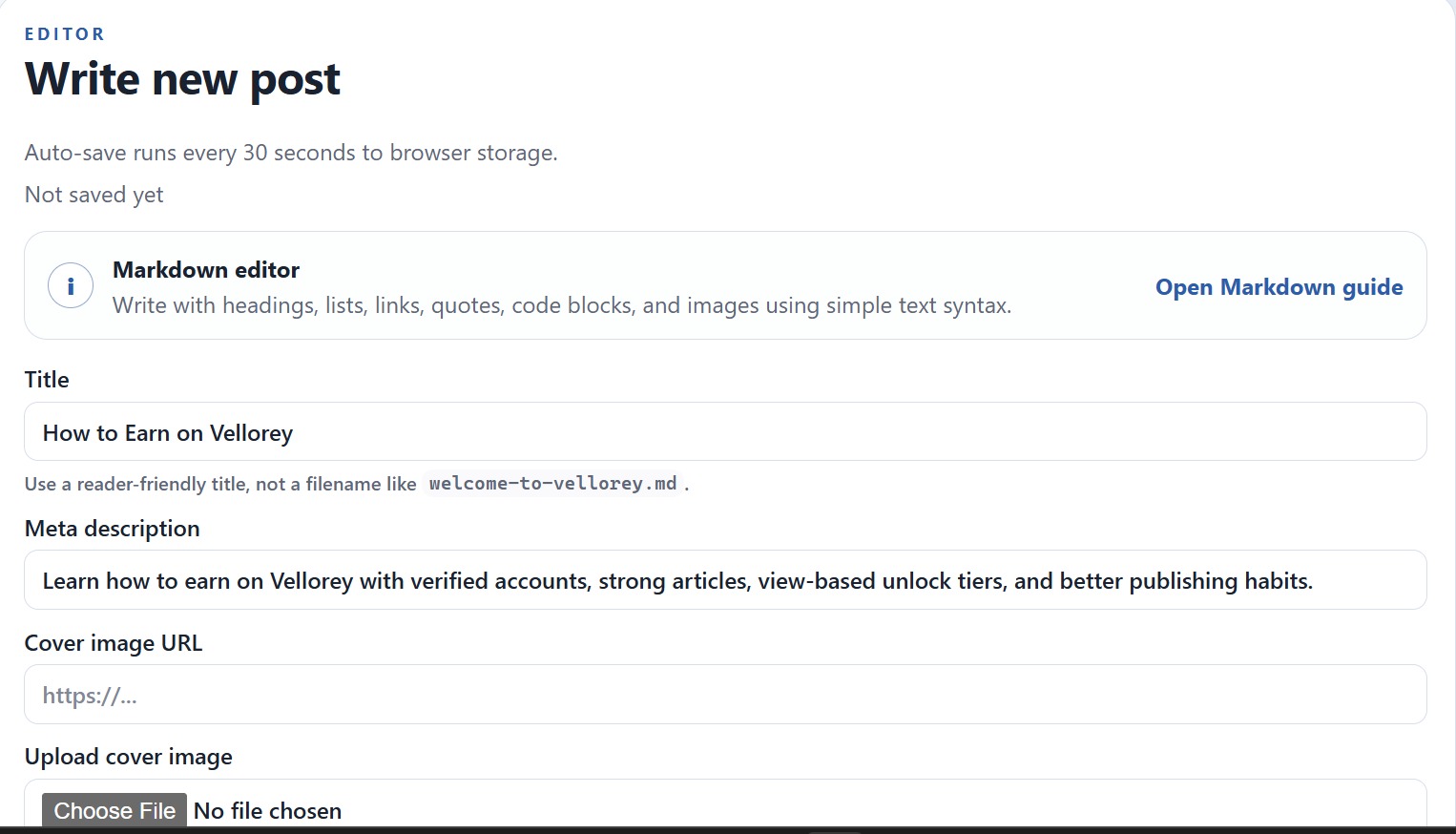The image size is (1456, 834).
Task: Click the Meta description text field
Action: coord(668,579)
